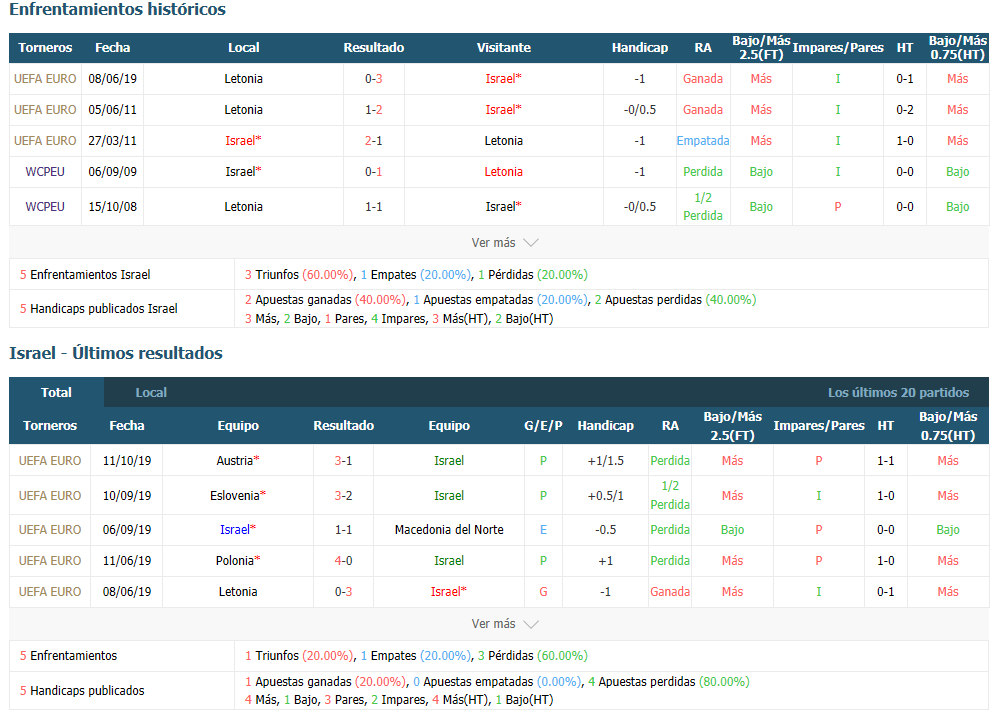Click result 3-2 in Eslovenia row
This screenshot has height=721, width=996.
pos(344,495)
